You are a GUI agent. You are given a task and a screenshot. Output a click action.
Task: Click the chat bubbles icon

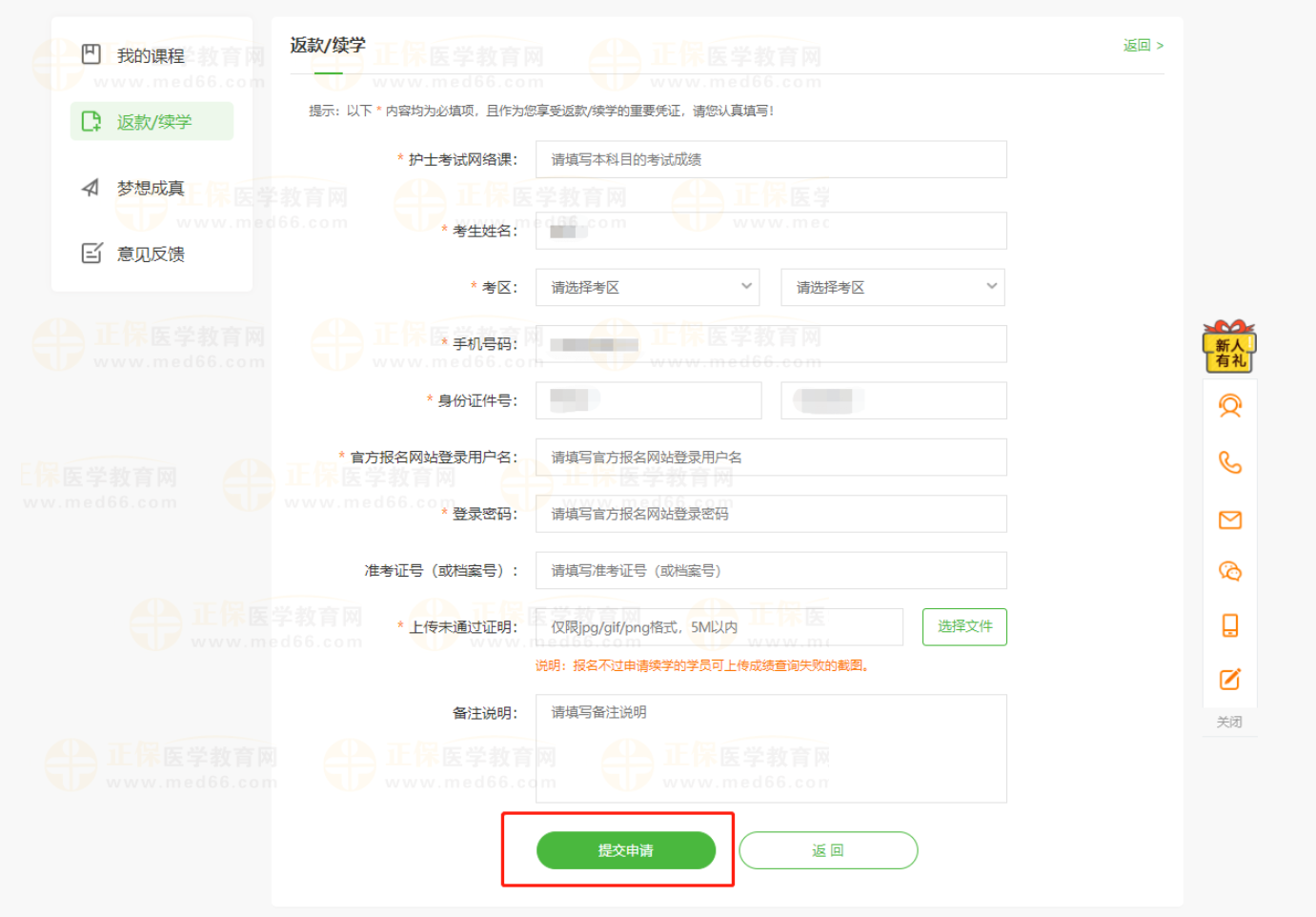[x=1229, y=572]
